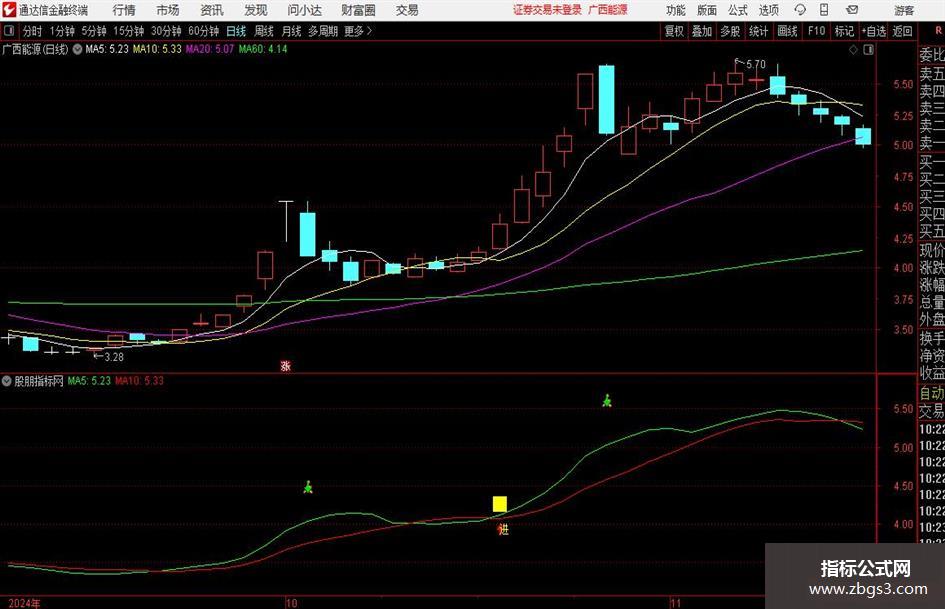Click the diamond icon atop the chart
Image resolution: width=945 pixels, height=609 pixels.
853,50
